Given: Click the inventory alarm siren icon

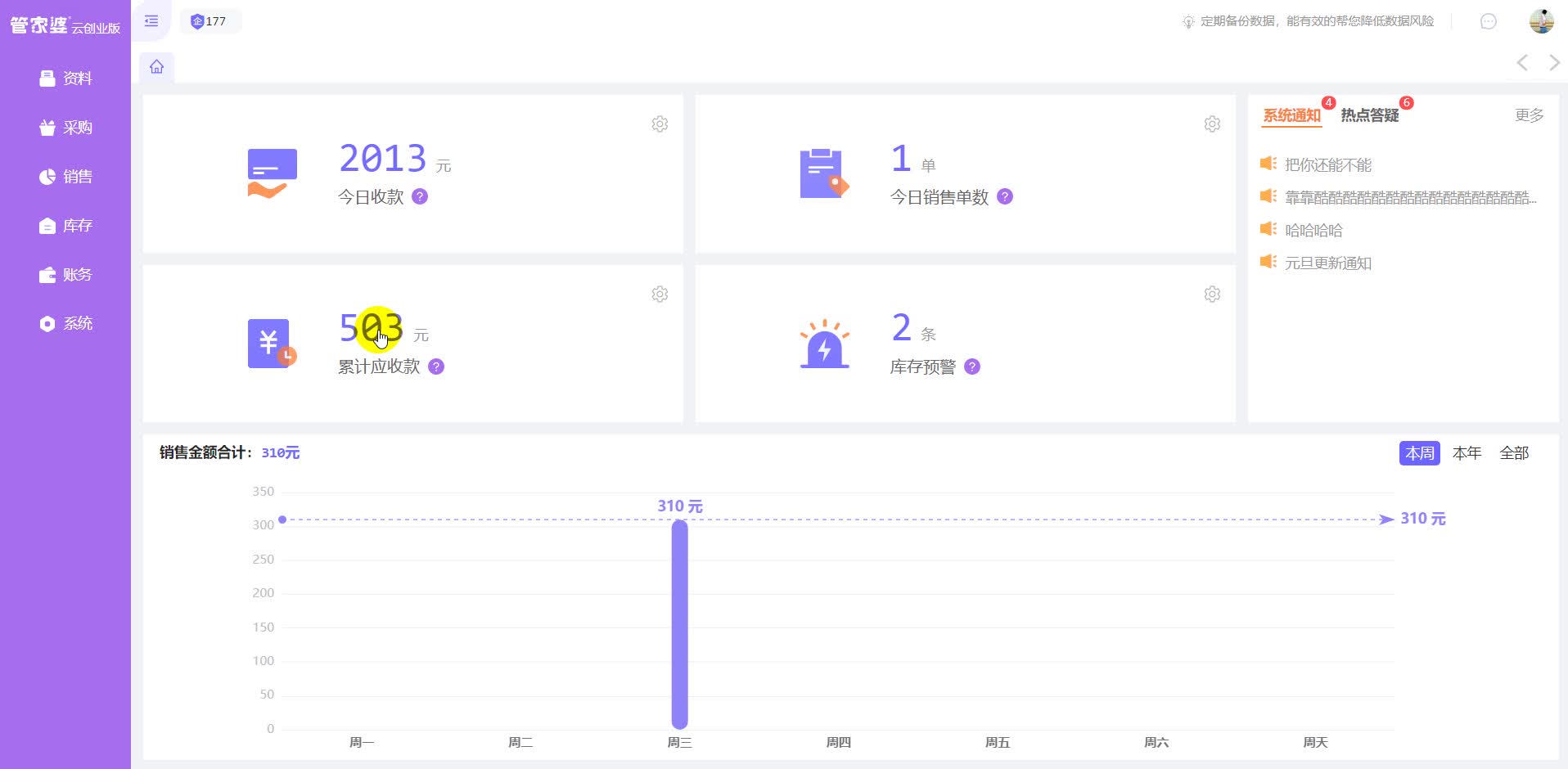Looking at the screenshot, I should 824,344.
